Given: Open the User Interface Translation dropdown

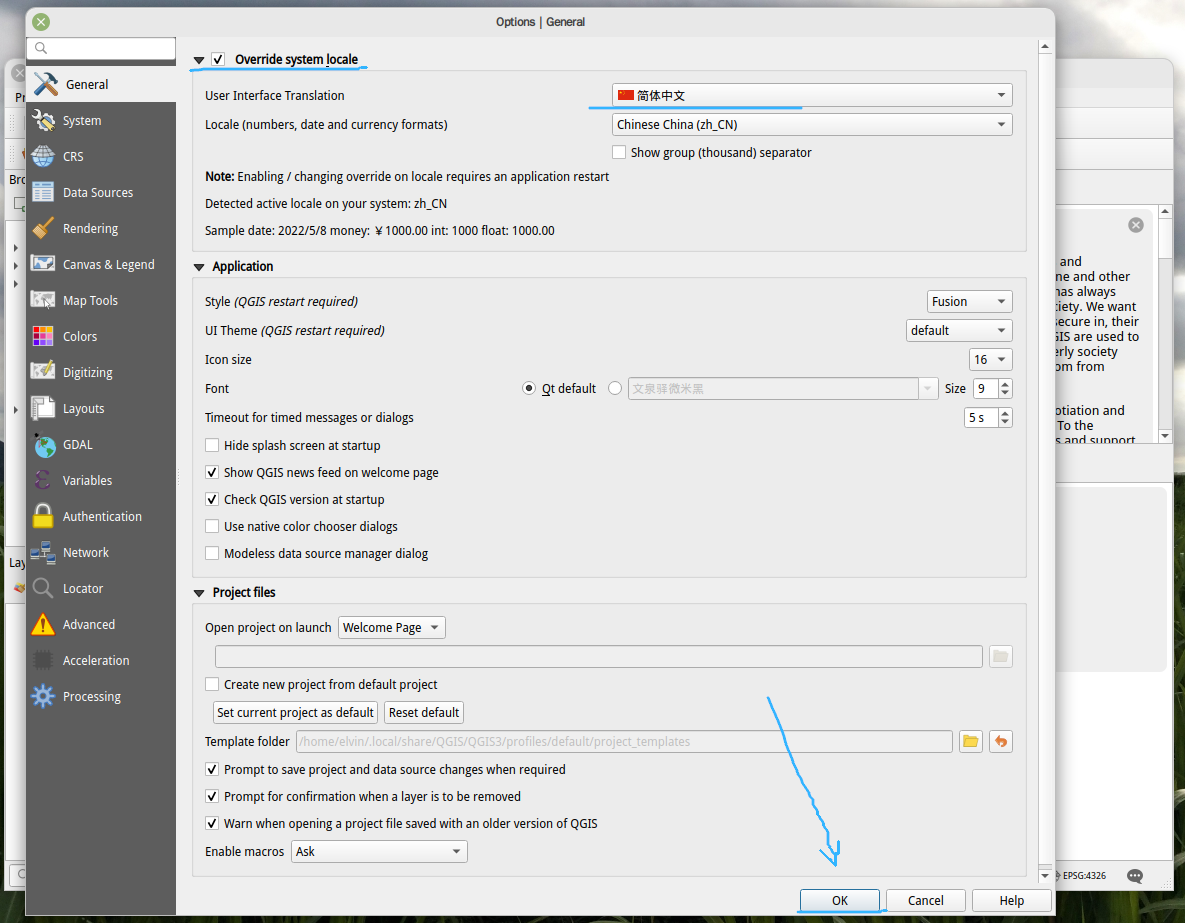Looking at the screenshot, I should tap(812, 95).
